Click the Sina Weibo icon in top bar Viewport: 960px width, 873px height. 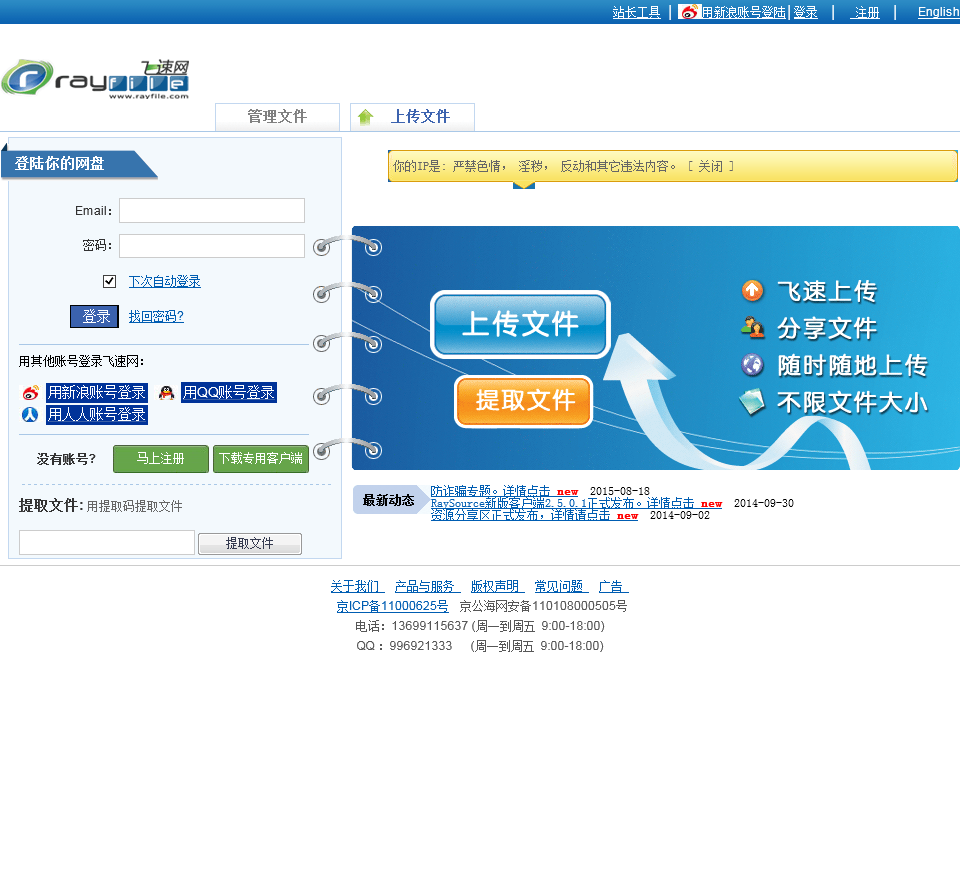689,12
